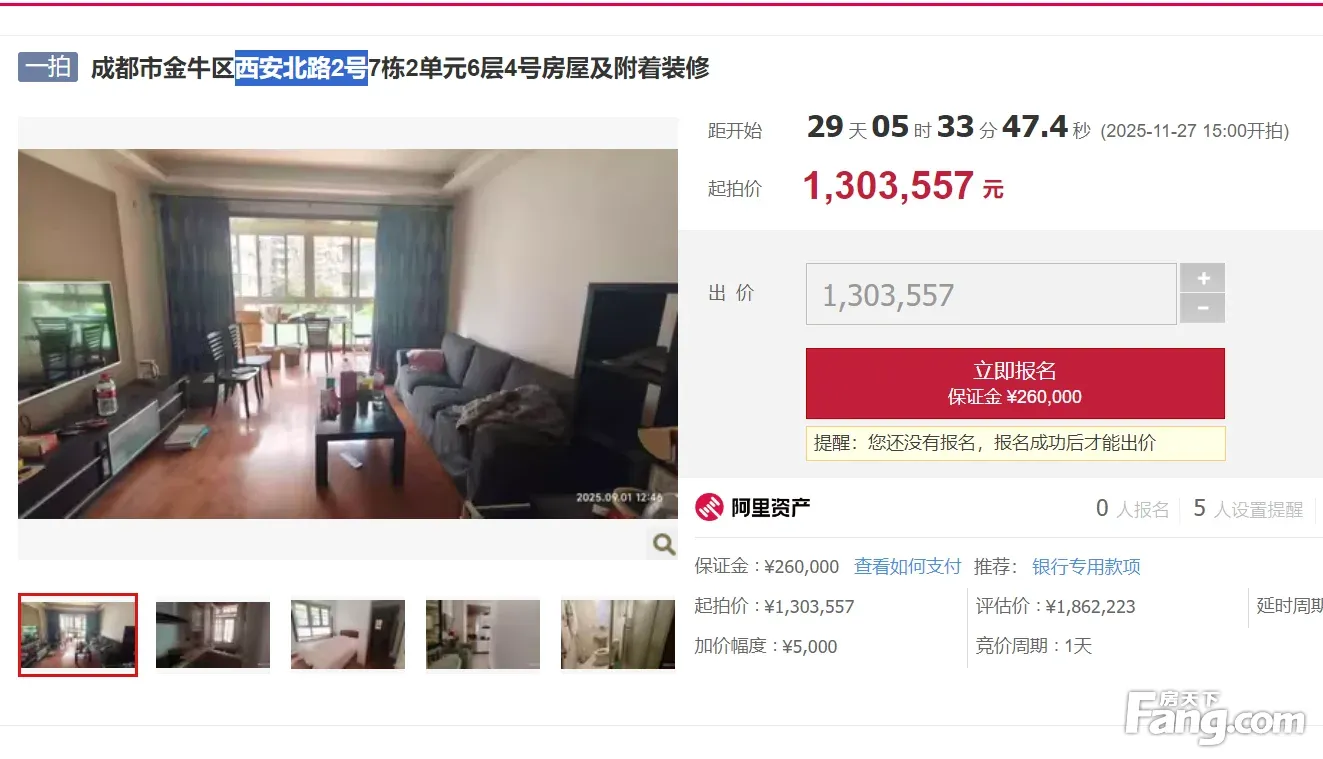Click the 一拍 auction round badge
Image resolution: width=1323 pixels, height=759 pixels.
tap(48, 67)
